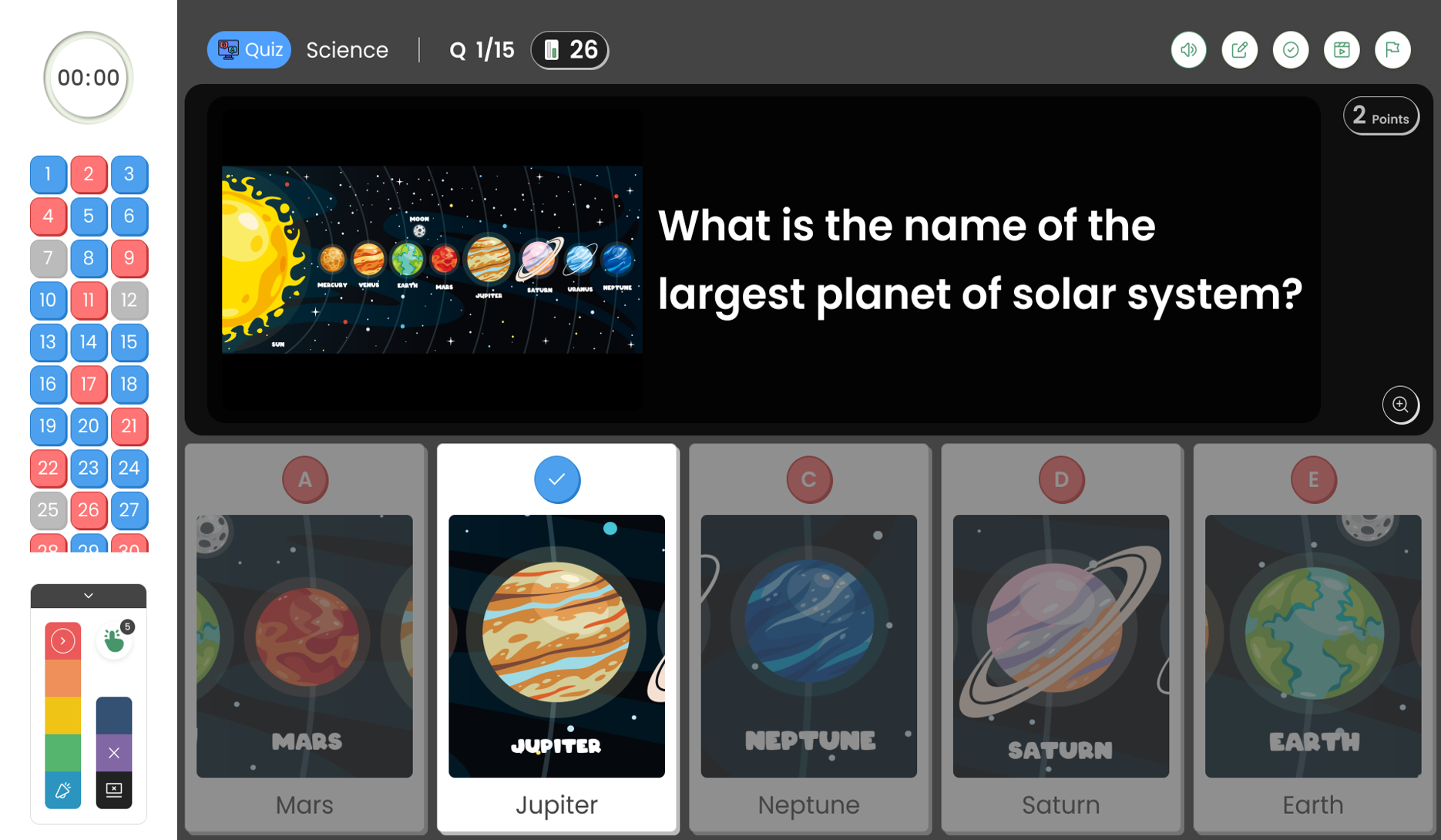Zoom the question with magnifier icon

tap(1399, 405)
